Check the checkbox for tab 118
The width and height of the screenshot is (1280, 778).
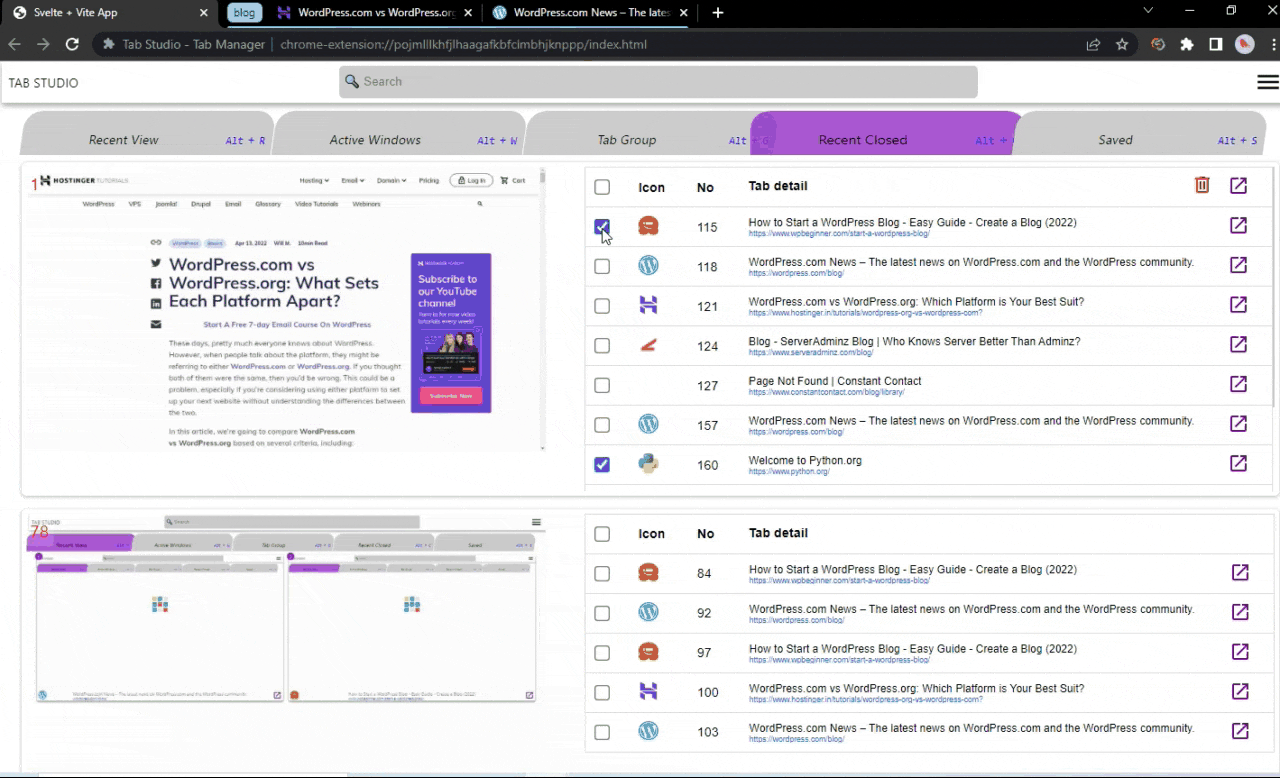[x=601, y=266]
